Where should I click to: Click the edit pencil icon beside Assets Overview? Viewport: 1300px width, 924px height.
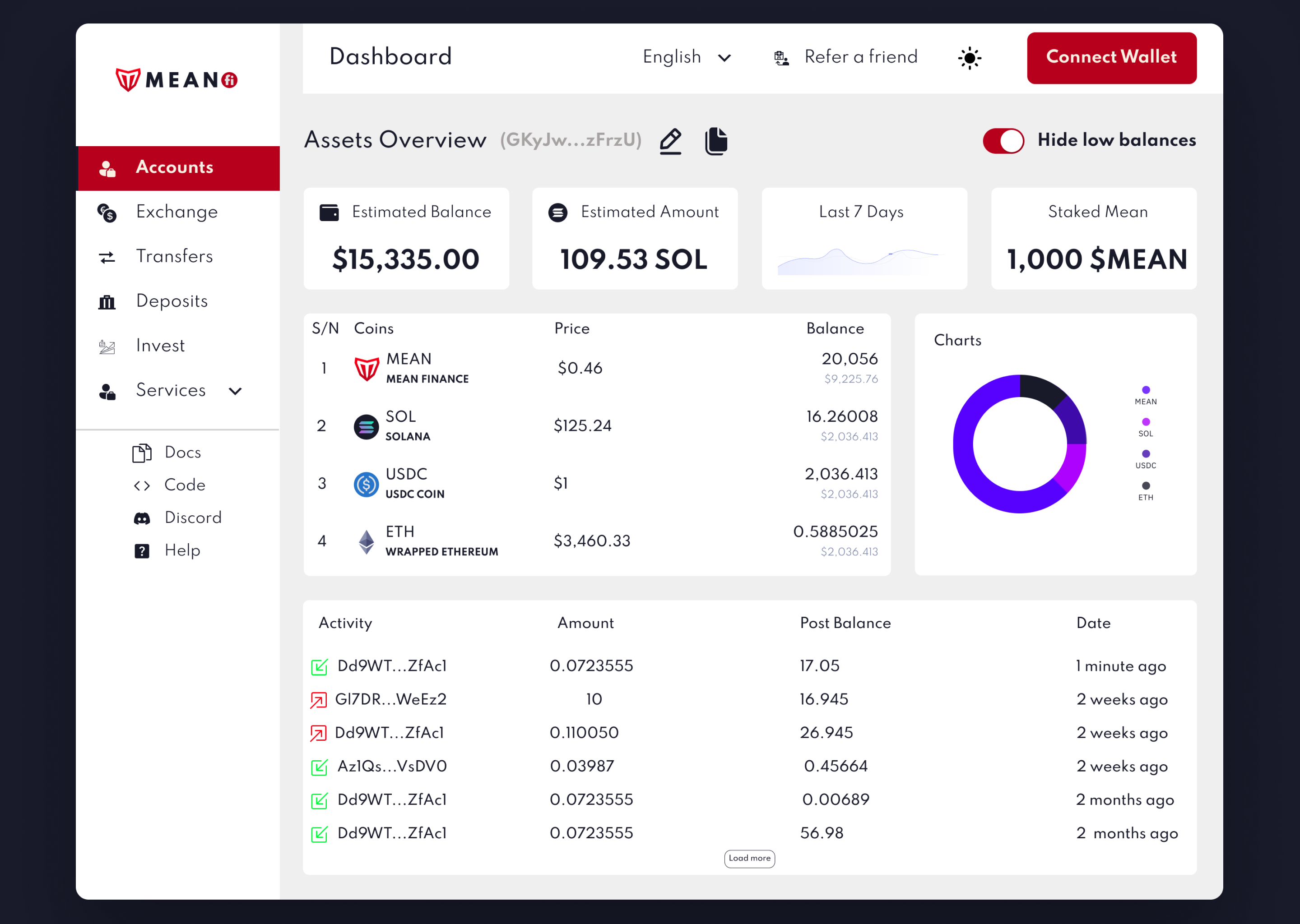coord(670,141)
